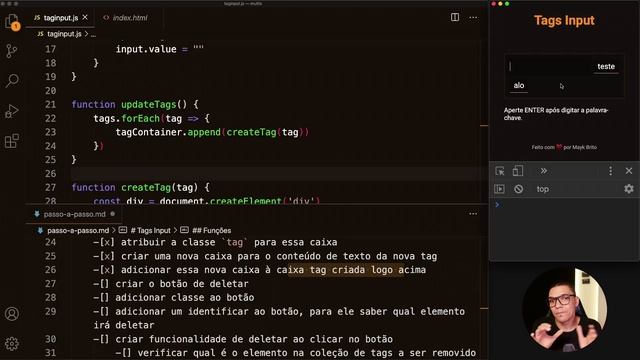Open the Source Control view
Viewport: 640px width, 360px height.
(12, 51)
